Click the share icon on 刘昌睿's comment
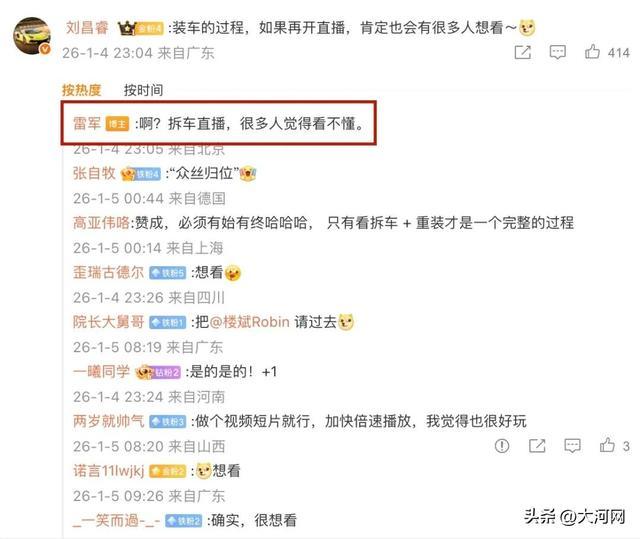Screen dimensions: 640x539 point(523,52)
